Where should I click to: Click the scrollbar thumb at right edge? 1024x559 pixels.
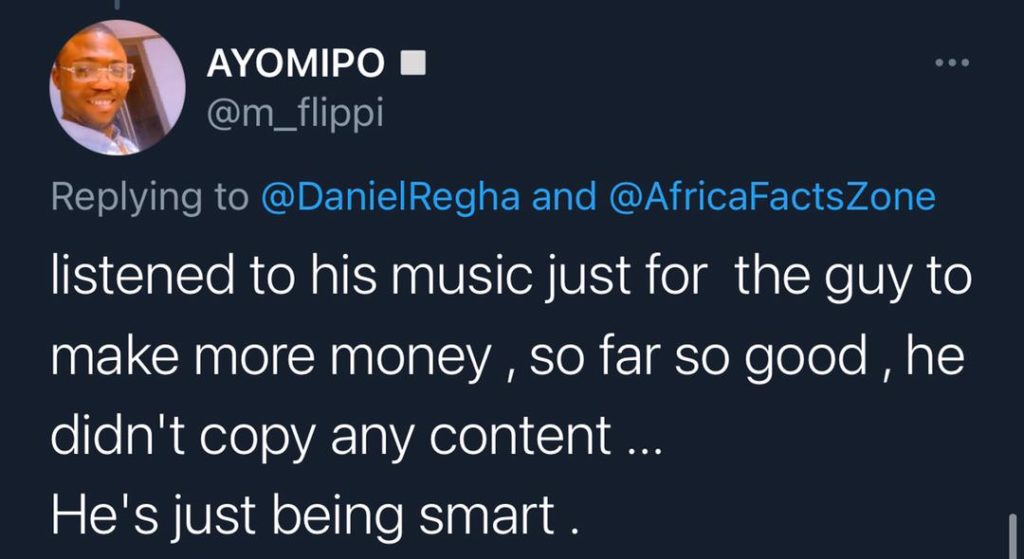pyautogui.click(x=1012, y=536)
